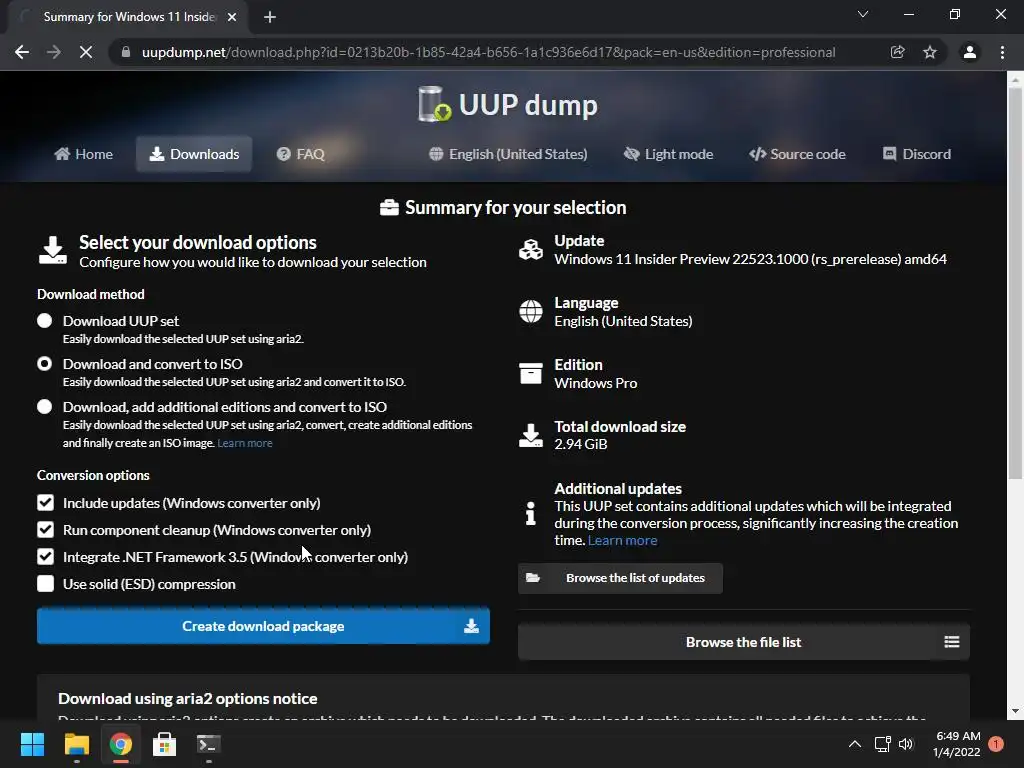1024x768 pixels.
Task: Open the Discord nav link
Action: [x=917, y=154]
